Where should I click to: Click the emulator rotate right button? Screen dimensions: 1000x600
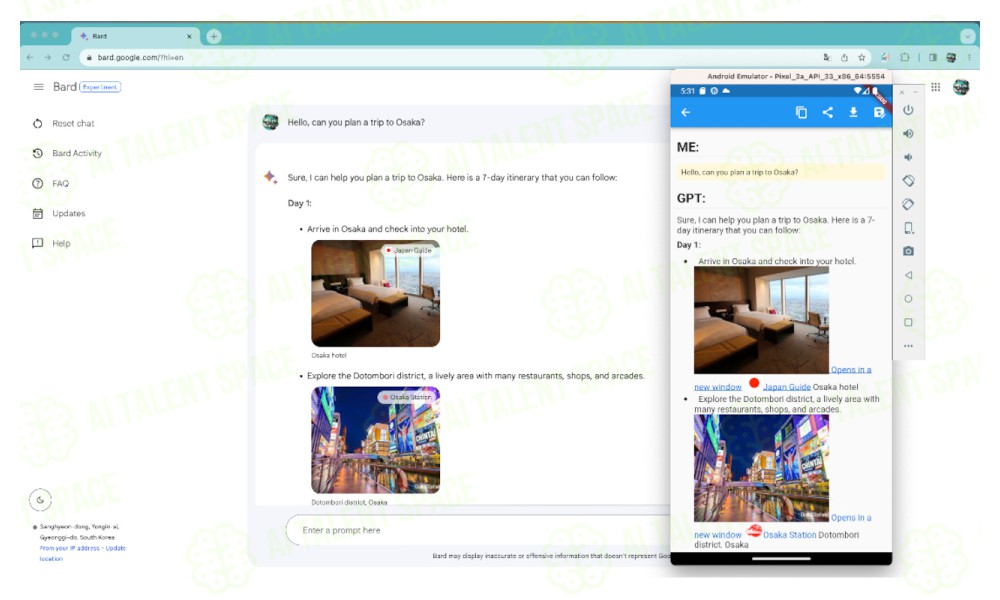pyautogui.click(x=908, y=205)
